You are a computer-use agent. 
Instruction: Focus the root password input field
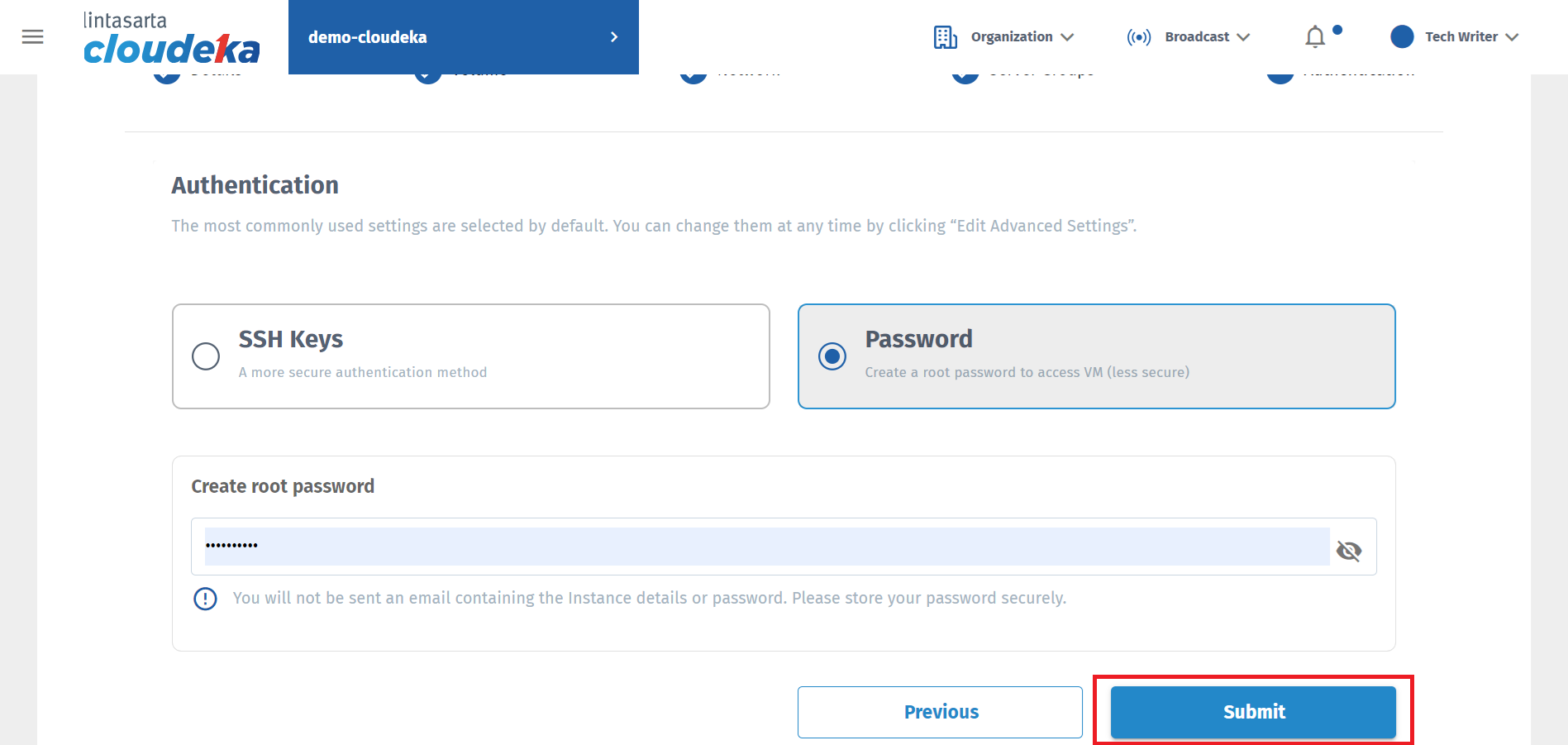coord(766,547)
